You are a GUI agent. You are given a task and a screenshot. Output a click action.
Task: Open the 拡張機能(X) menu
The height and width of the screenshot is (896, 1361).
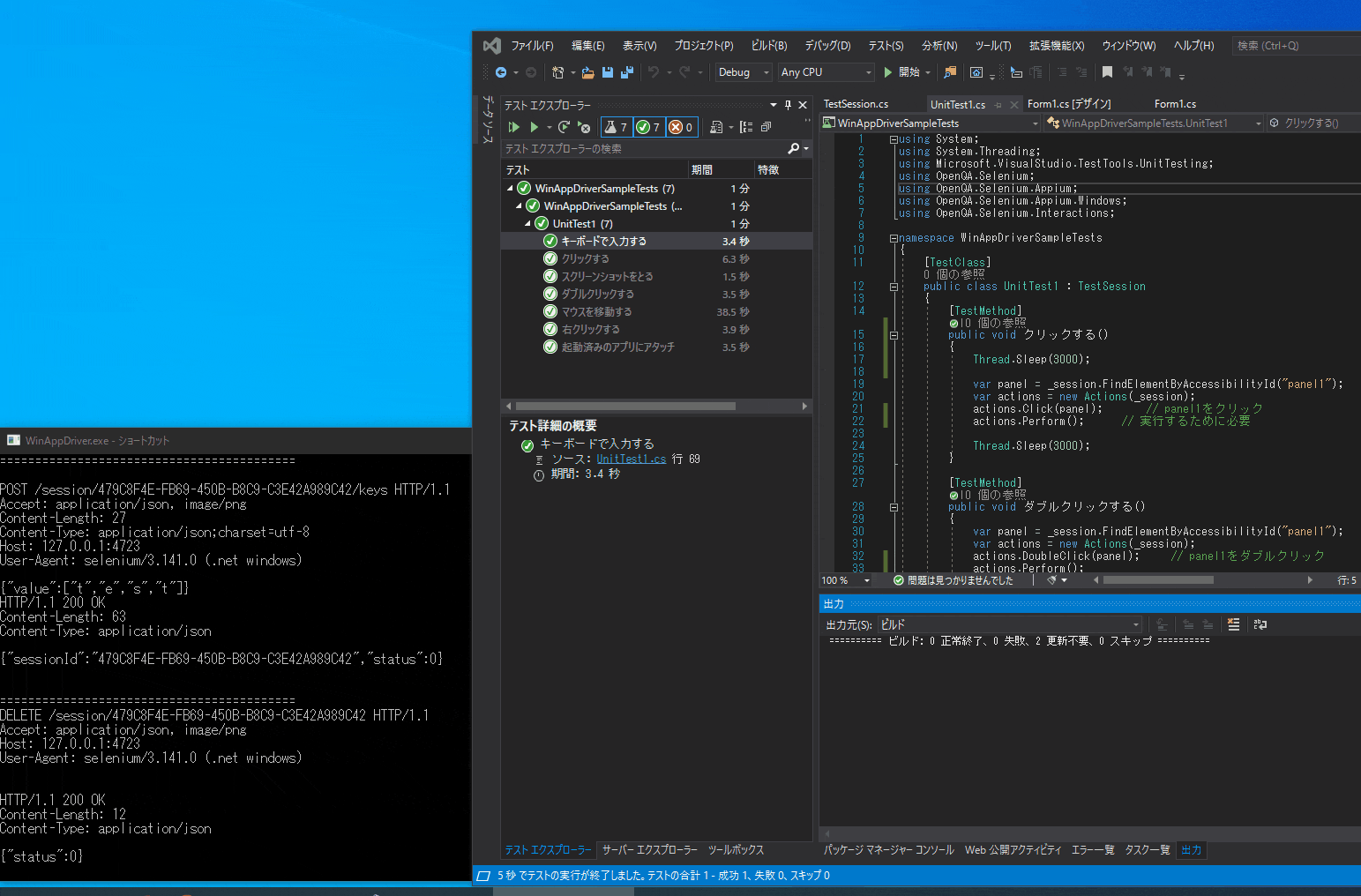coord(1056,46)
